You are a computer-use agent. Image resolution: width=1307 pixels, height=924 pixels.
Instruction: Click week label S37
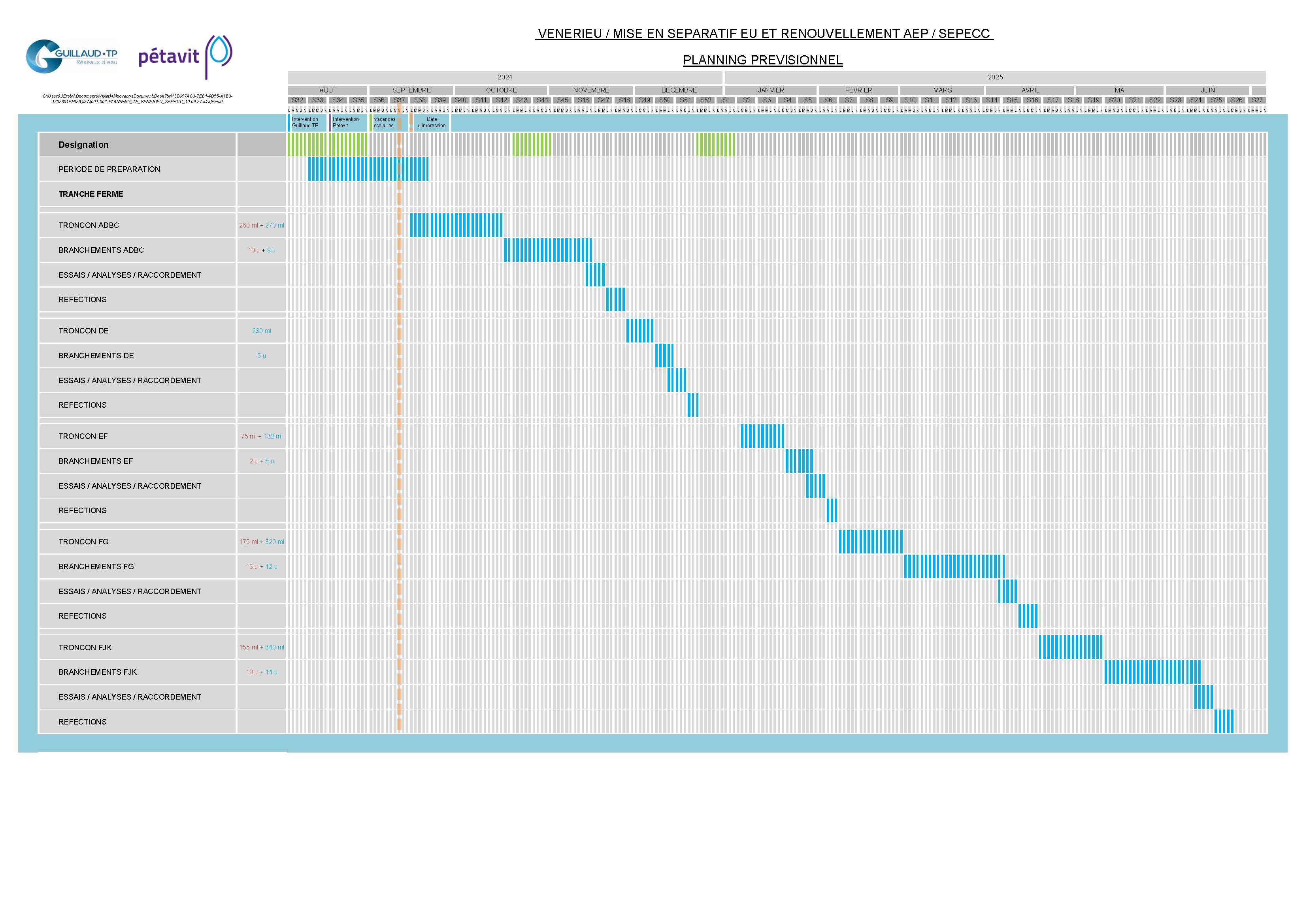click(x=399, y=100)
